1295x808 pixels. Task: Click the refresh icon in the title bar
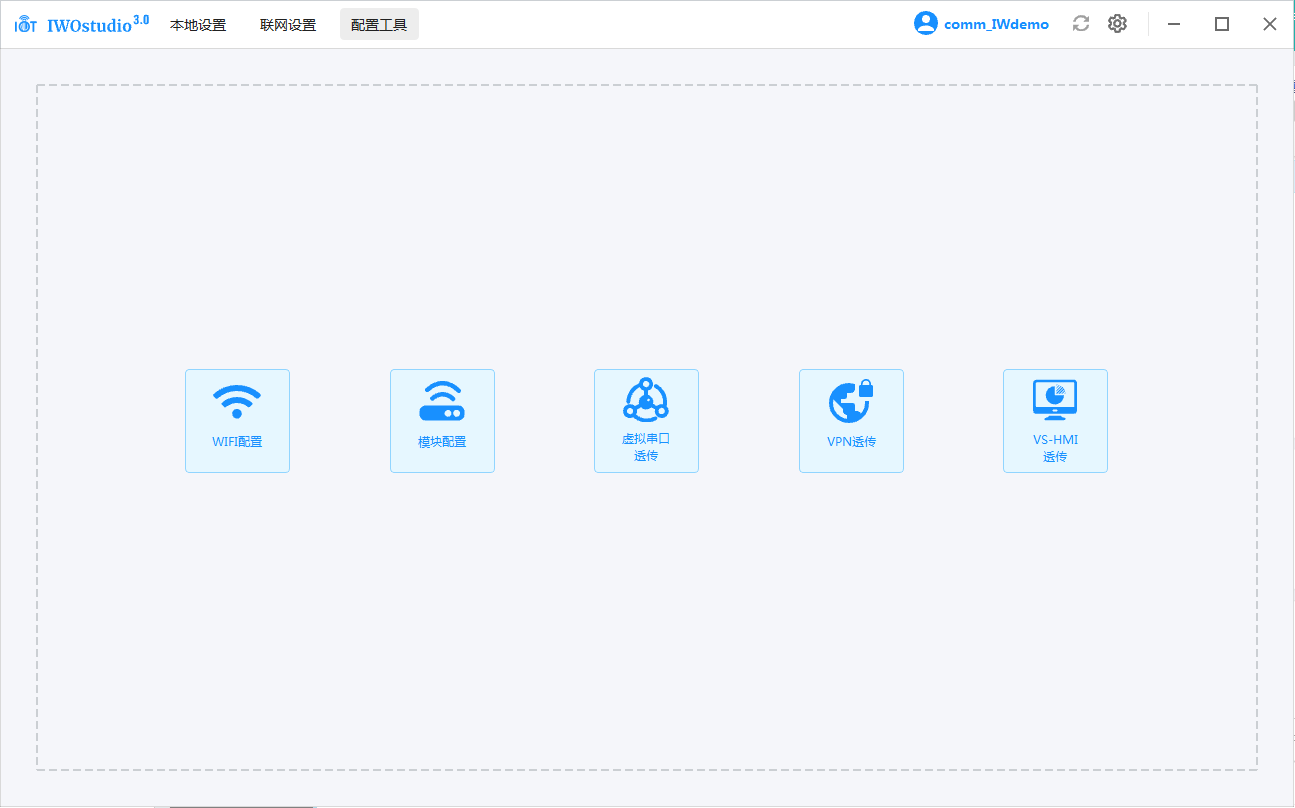pyautogui.click(x=1081, y=24)
